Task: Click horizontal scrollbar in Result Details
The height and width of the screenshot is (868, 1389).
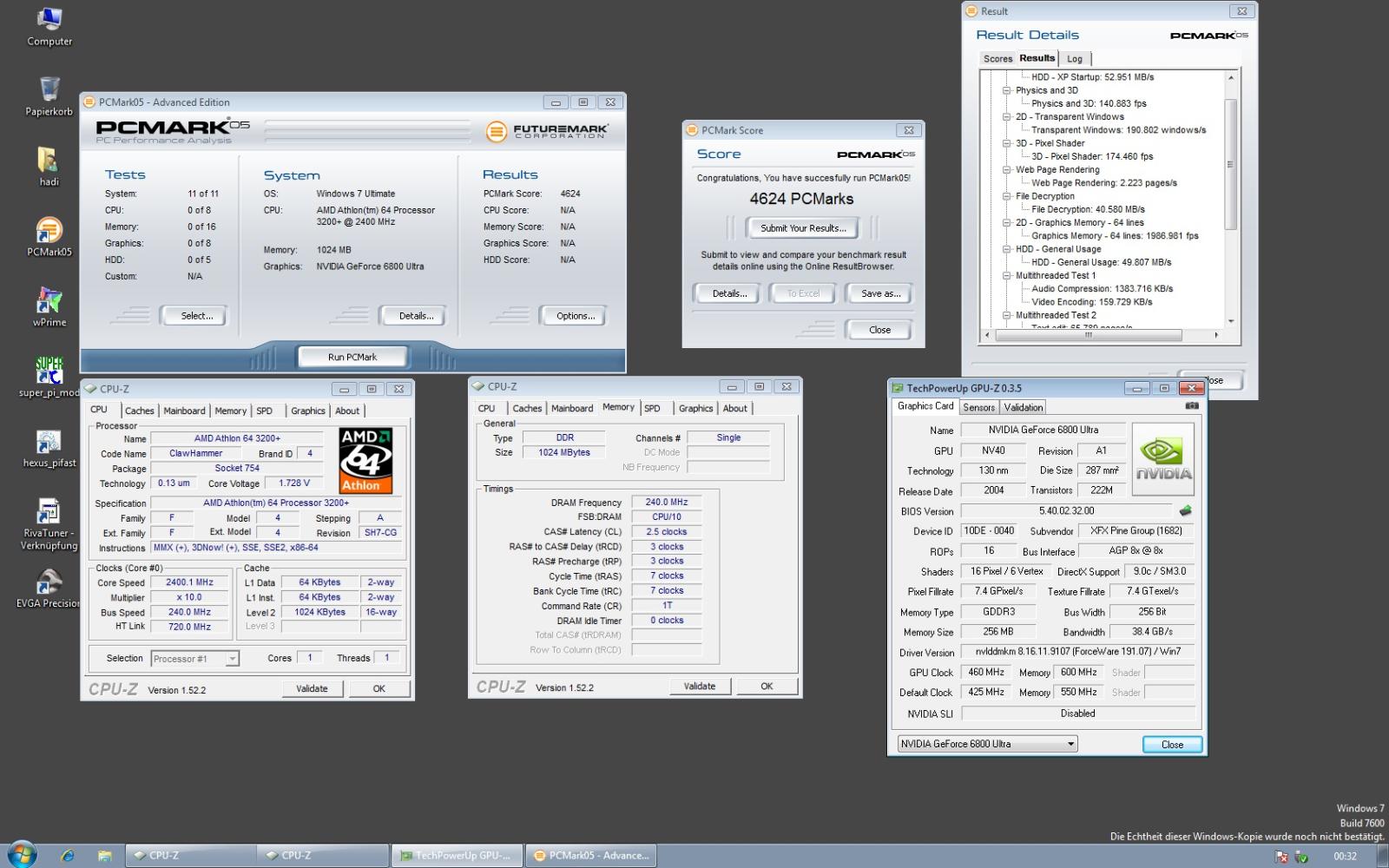Action: (x=1089, y=334)
